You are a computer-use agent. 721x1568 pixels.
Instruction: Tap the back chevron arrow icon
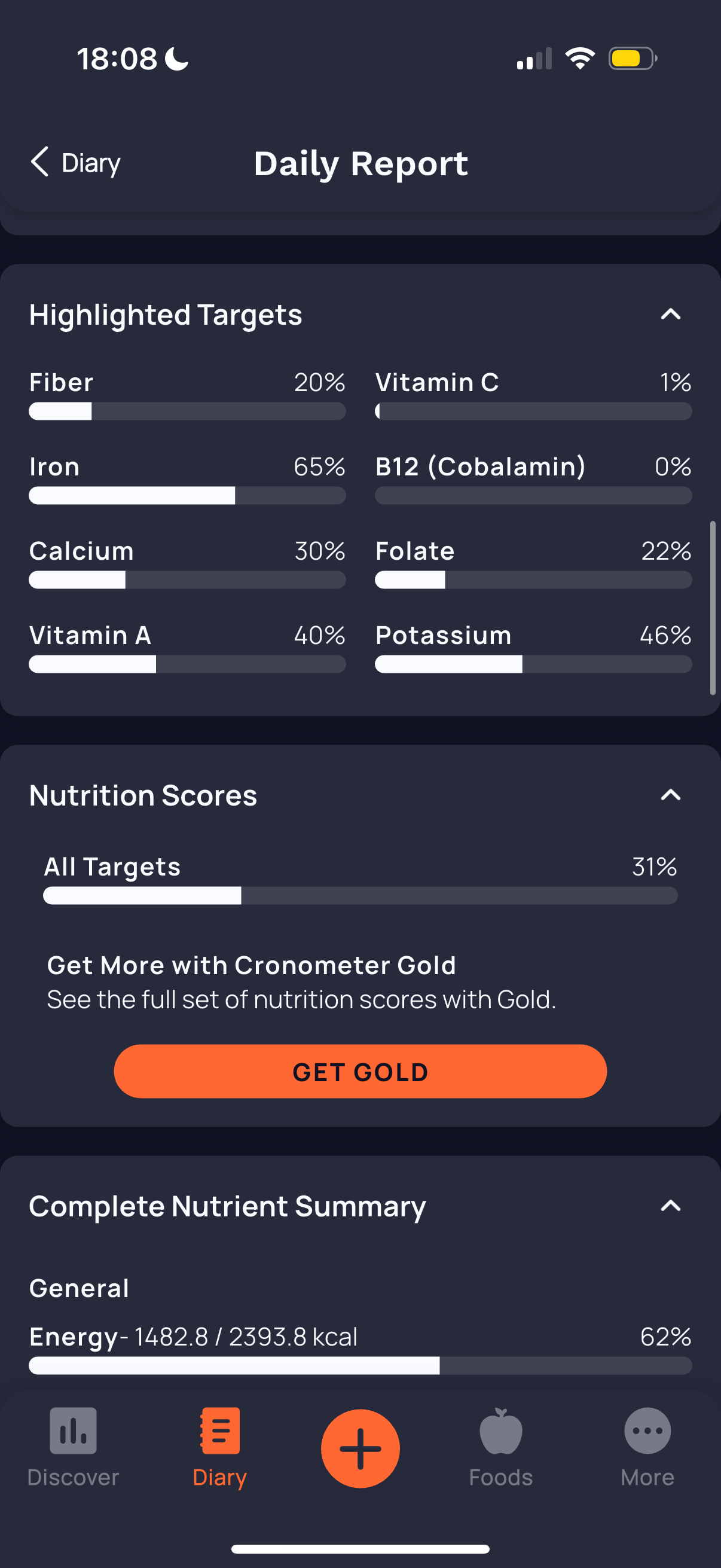(x=39, y=162)
